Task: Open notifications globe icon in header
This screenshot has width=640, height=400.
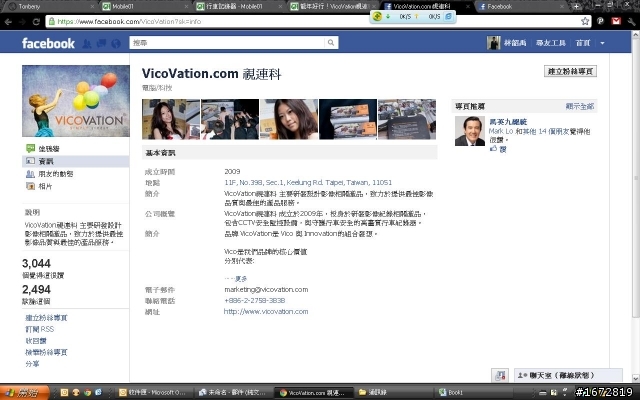Action: [x=116, y=43]
